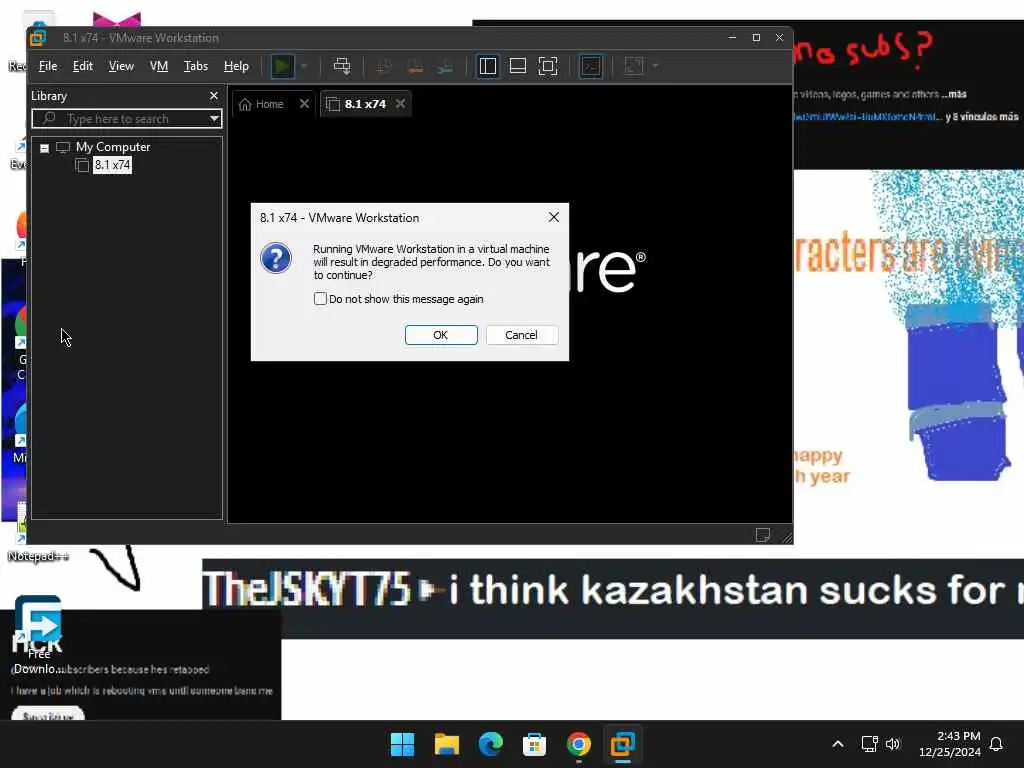This screenshot has width=1024, height=768.
Task: Open the Snapshot Manager icon
Action: click(445, 66)
